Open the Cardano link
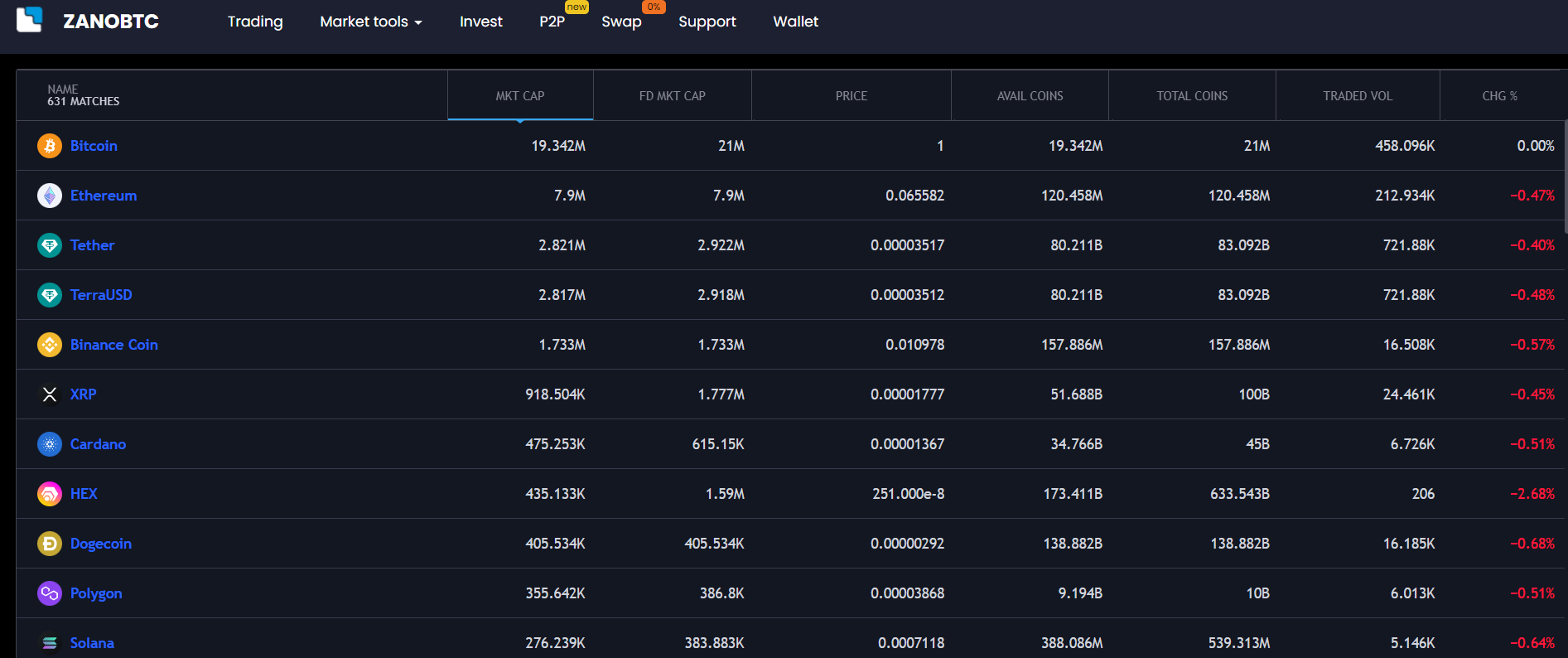Screen dimensions: 1568x658 (98, 444)
